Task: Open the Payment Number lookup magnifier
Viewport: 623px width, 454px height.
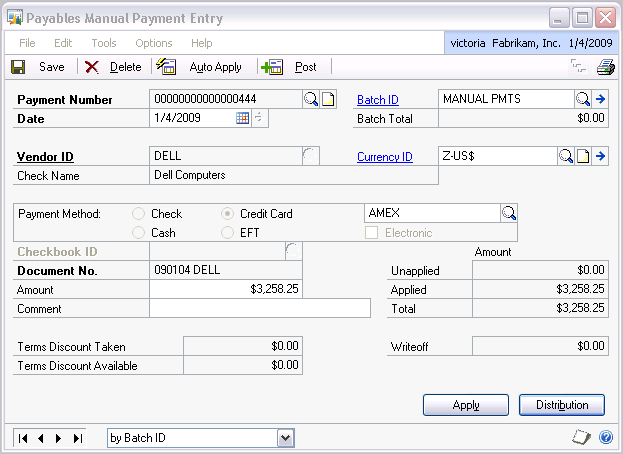Action: click(311, 99)
